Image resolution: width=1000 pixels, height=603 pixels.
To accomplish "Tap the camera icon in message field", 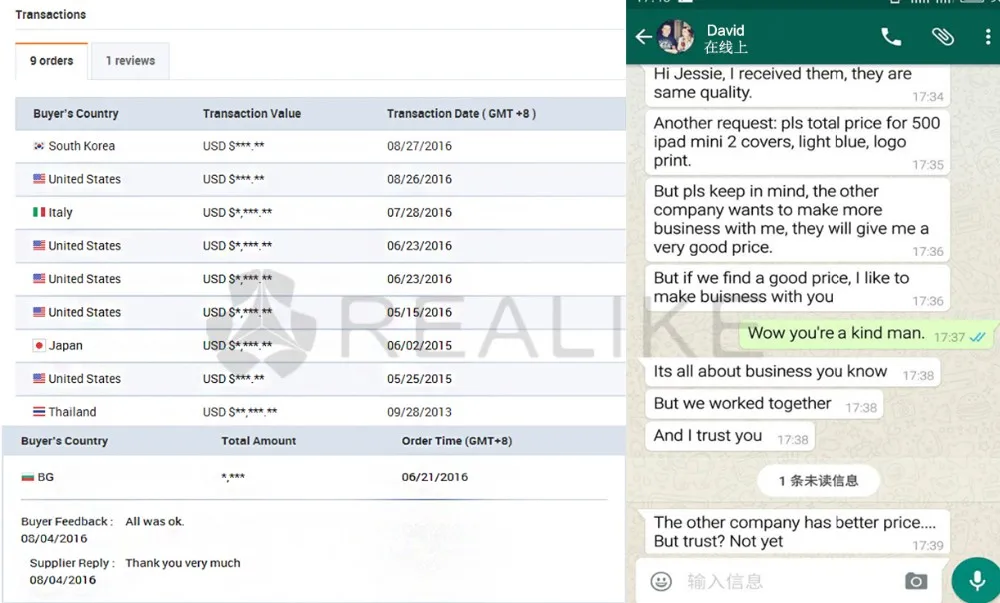I will click(x=915, y=581).
